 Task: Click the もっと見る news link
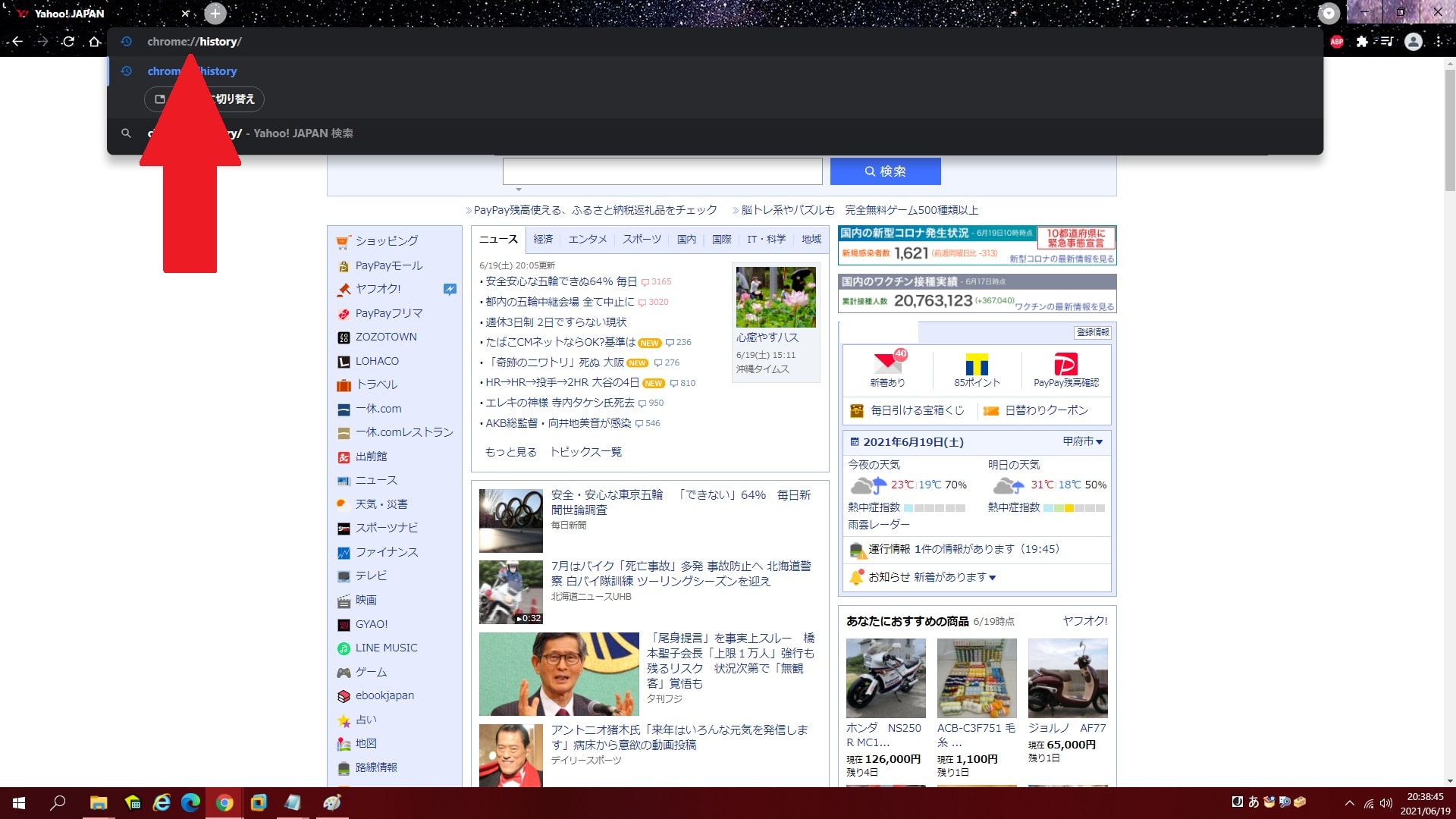coord(510,452)
